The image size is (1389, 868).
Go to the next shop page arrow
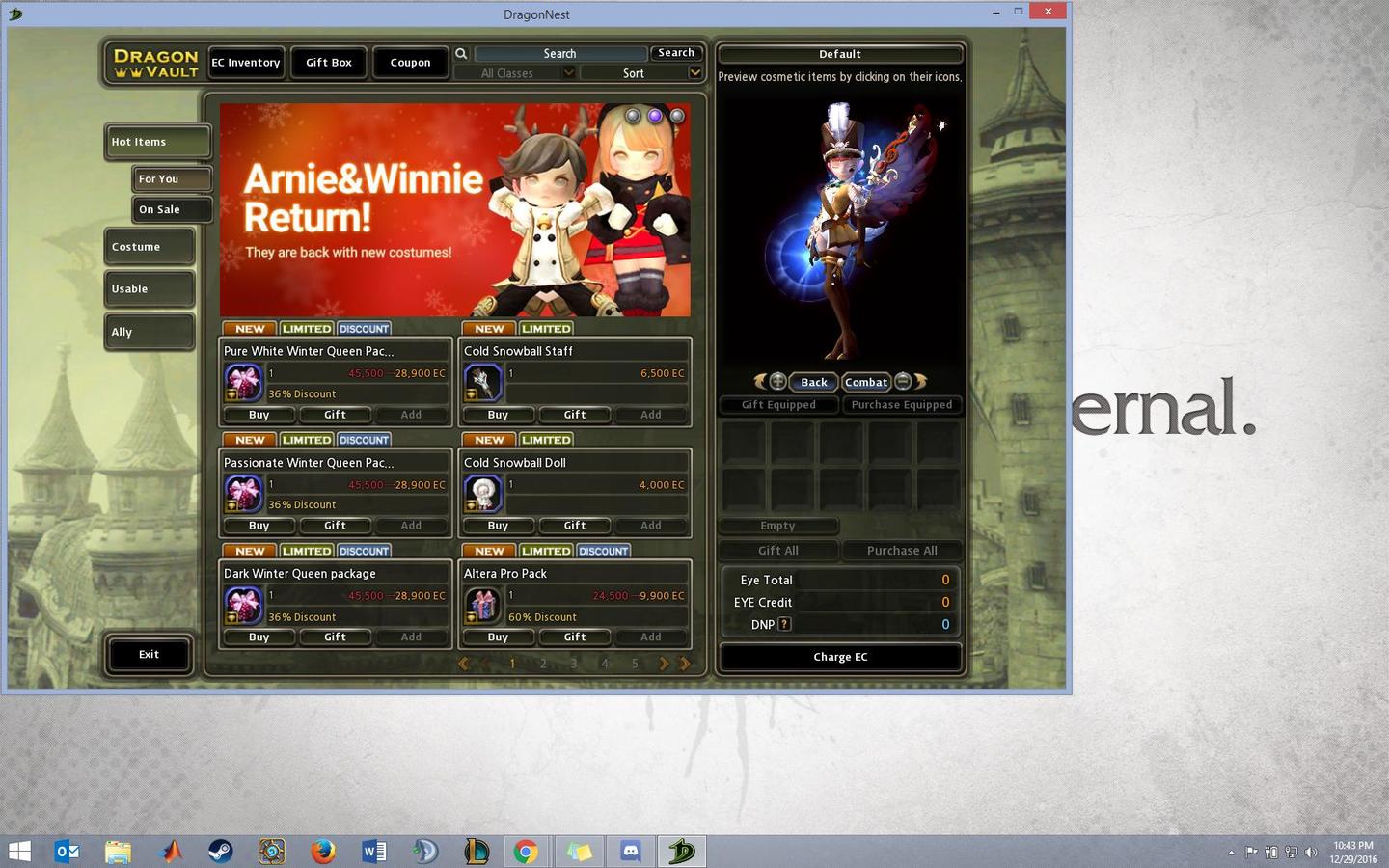[664, 664]
